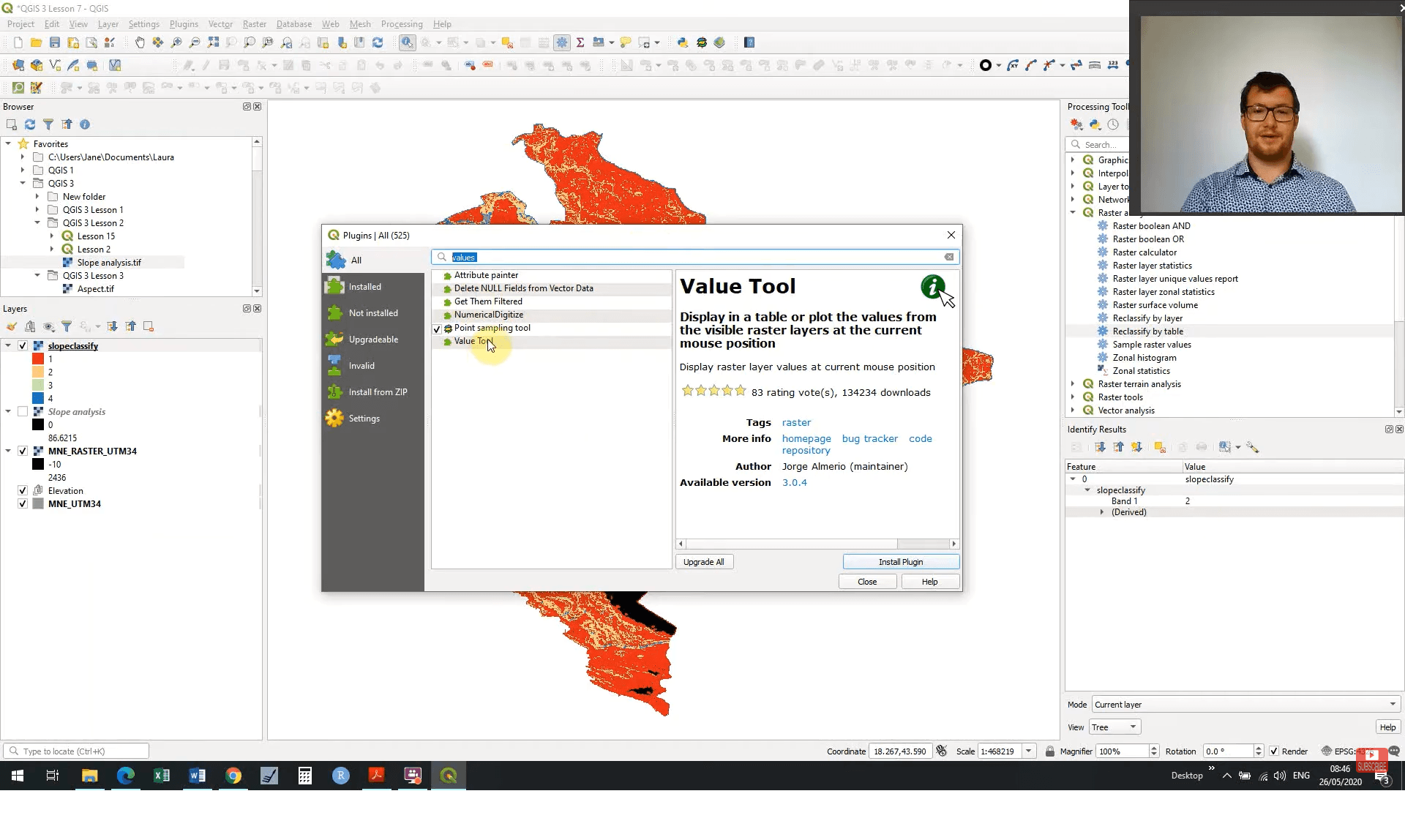Click the blue swatch for class 4
This screenshot has width=1405, height=840.
38,399
